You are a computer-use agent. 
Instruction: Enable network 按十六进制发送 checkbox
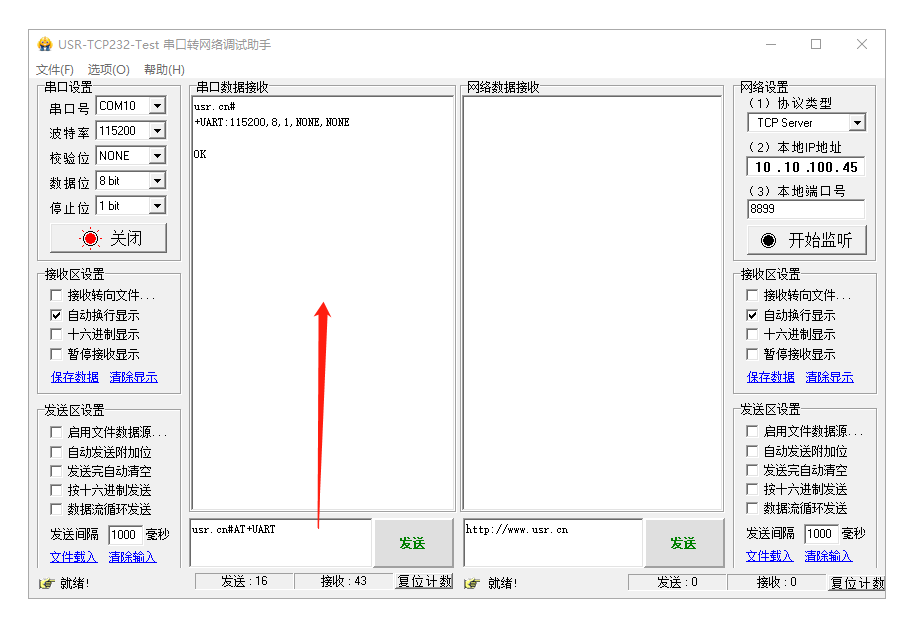click(752, 489)
